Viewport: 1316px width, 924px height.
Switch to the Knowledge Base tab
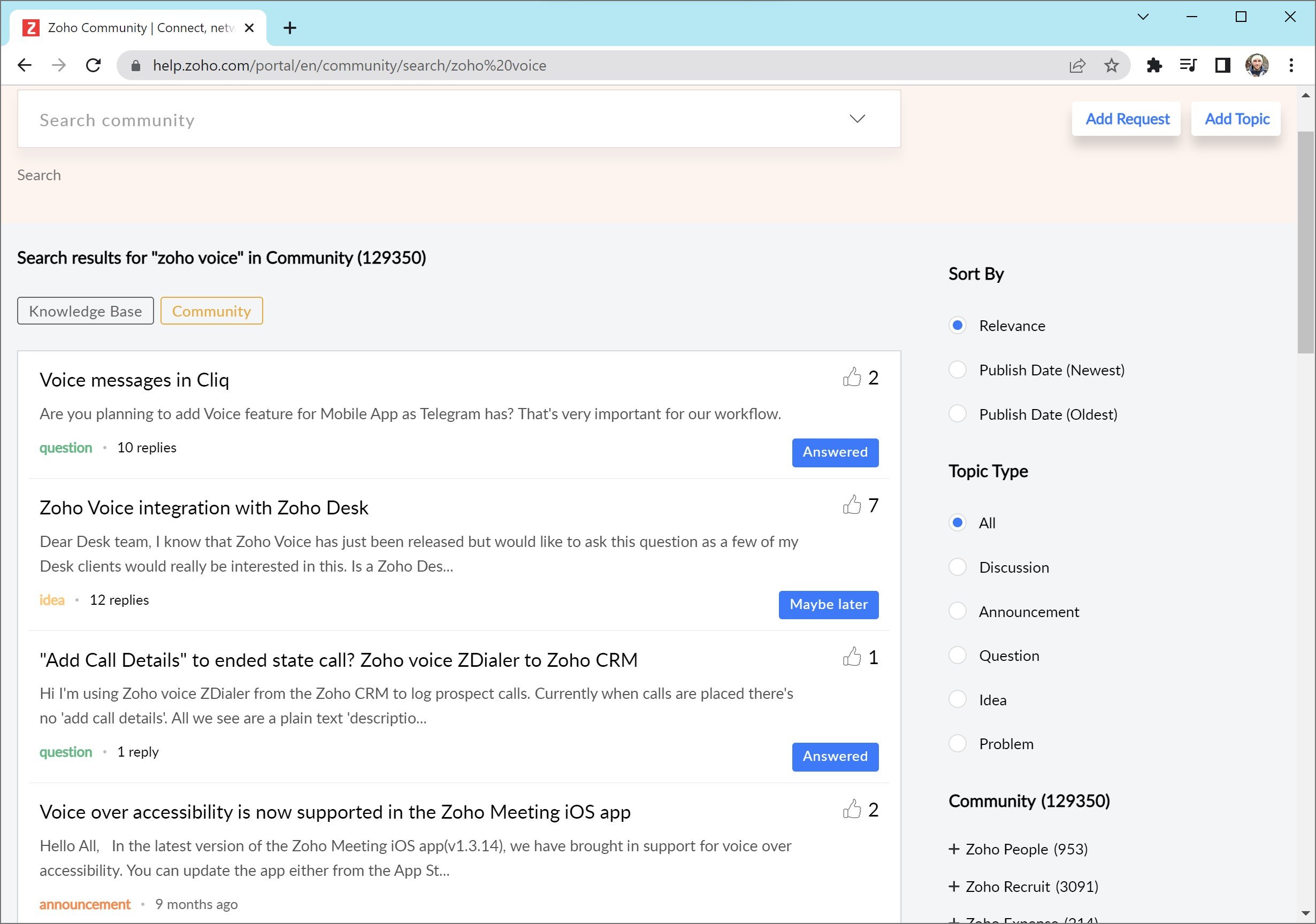pos(85,311)
